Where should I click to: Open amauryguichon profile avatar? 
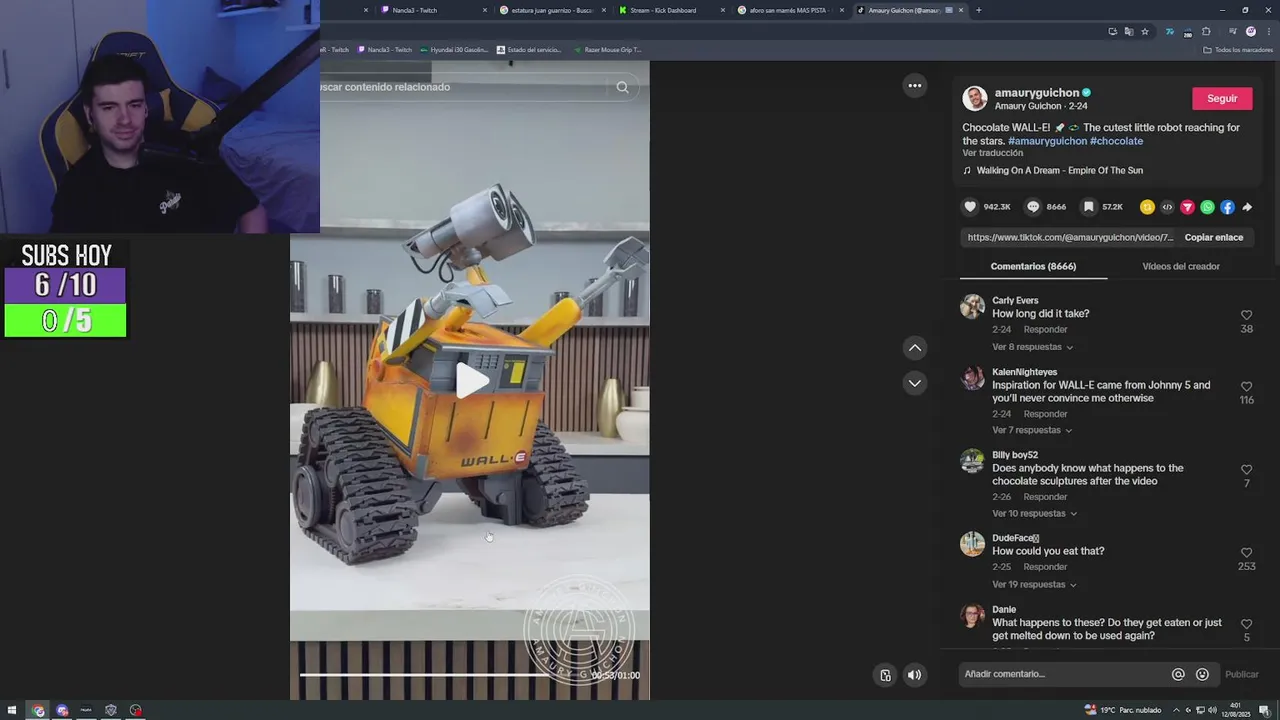(974, 98)
